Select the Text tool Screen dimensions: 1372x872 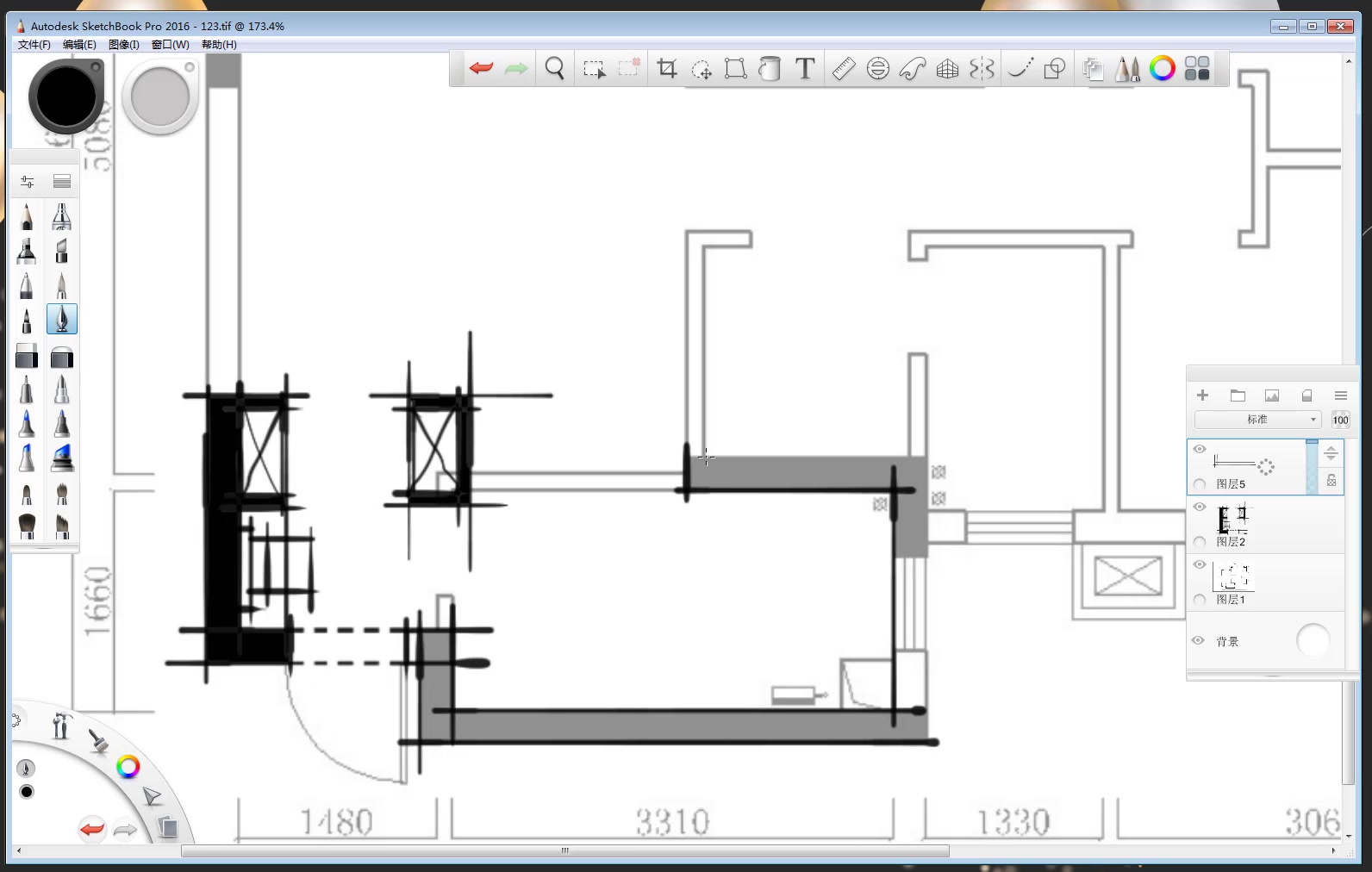click(805, 68)
